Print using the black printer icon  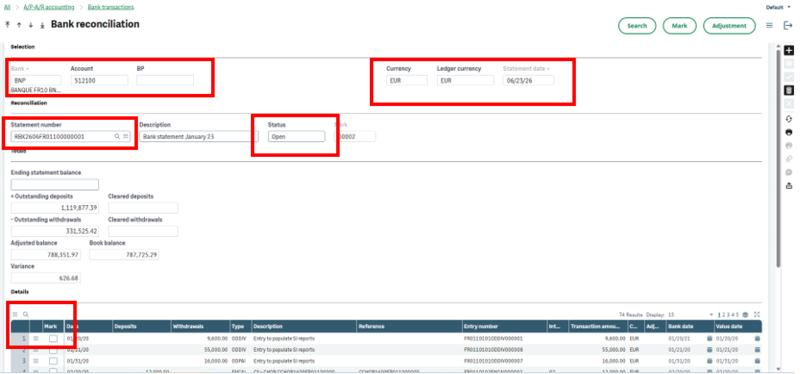click(789, 132)
